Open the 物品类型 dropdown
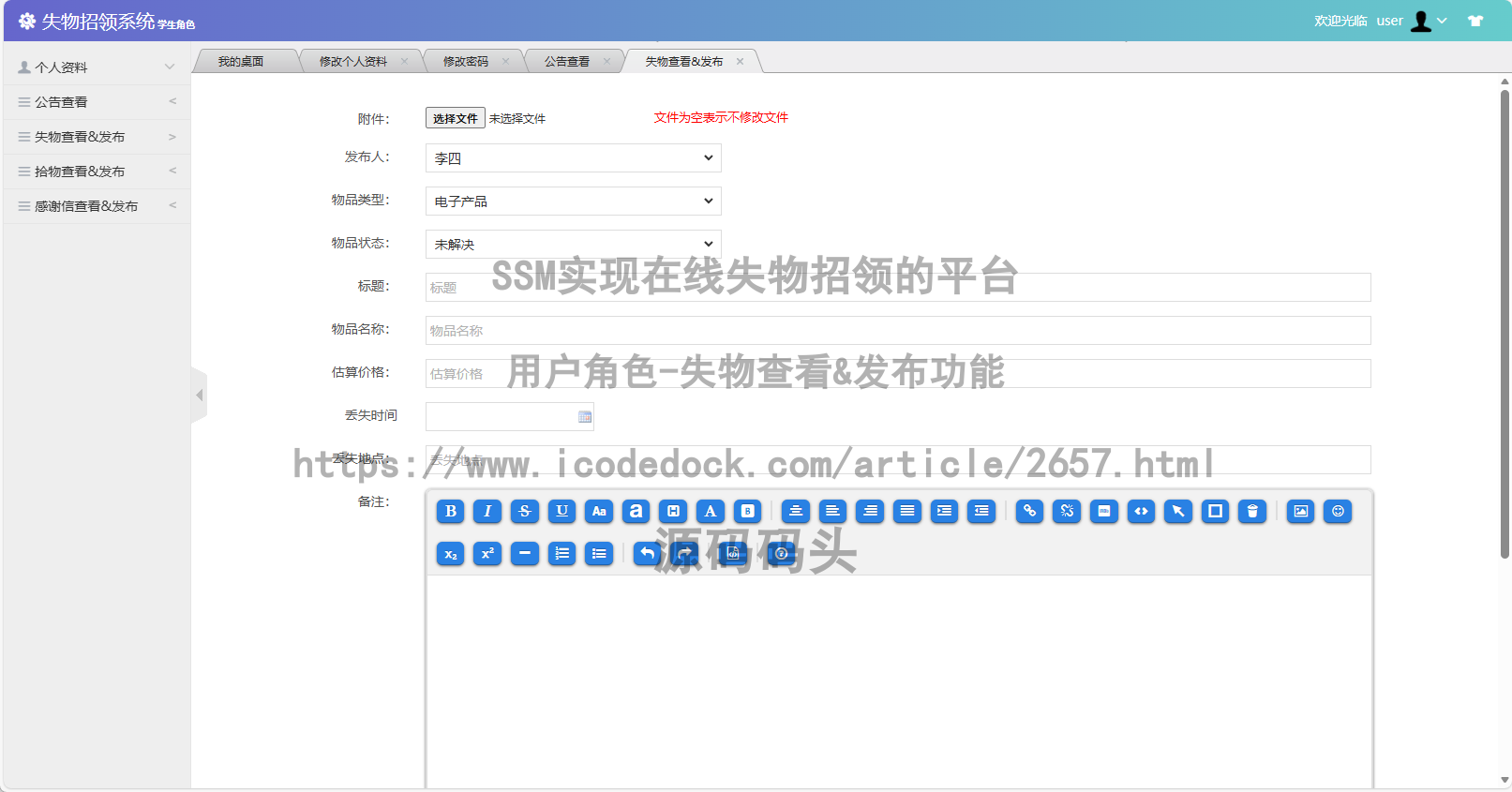Screen dimensions: 1512x792 [573, 202]
